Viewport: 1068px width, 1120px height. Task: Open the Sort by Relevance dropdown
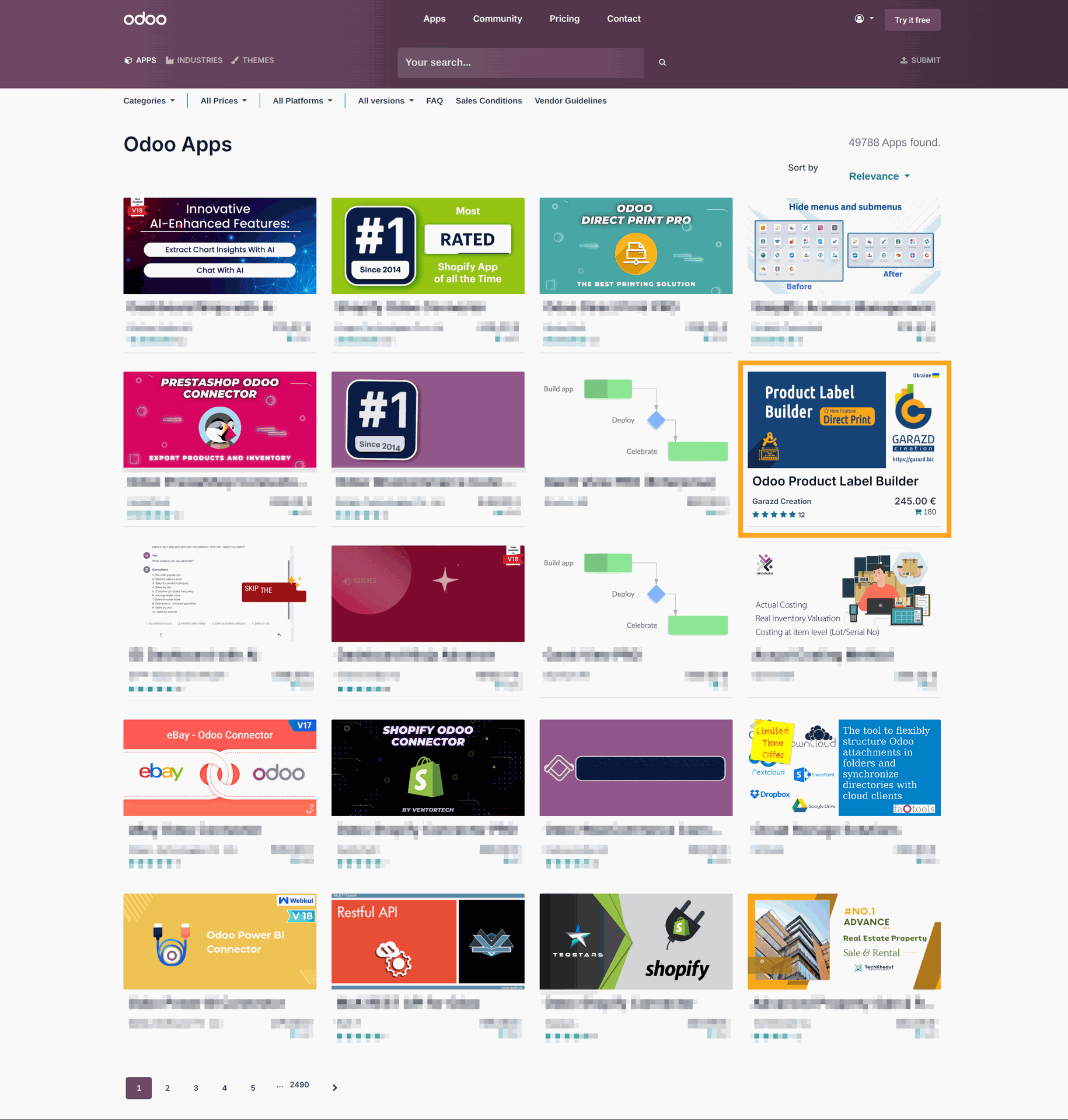pos(879,176)
